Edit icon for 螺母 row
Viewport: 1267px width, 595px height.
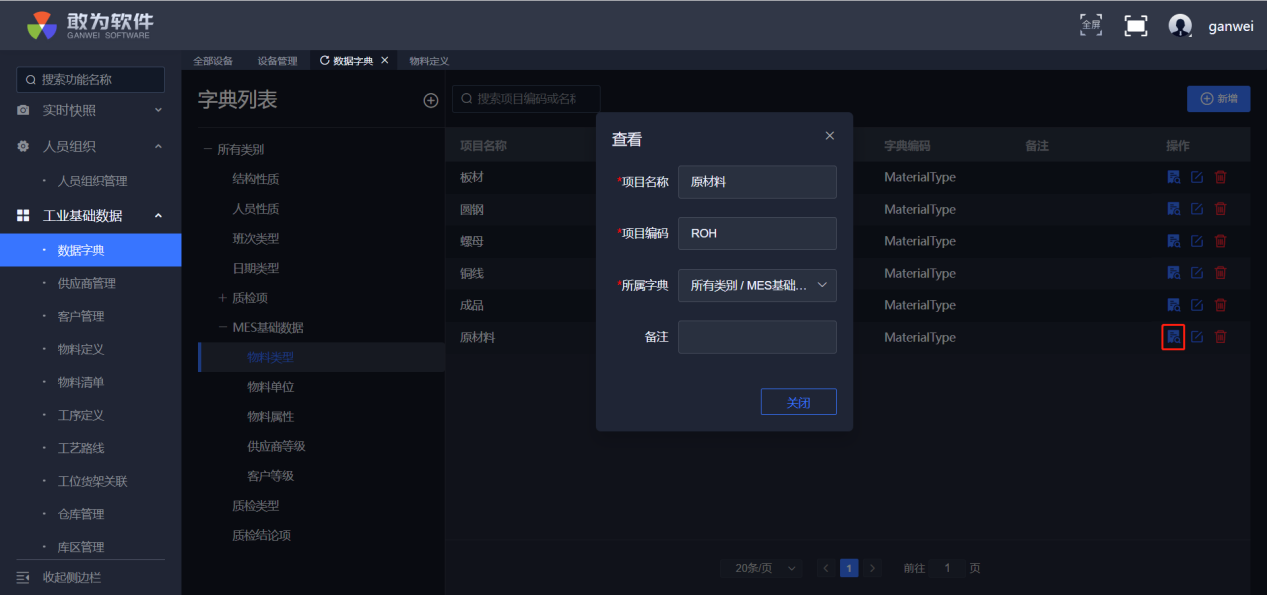click(1197, 241)
